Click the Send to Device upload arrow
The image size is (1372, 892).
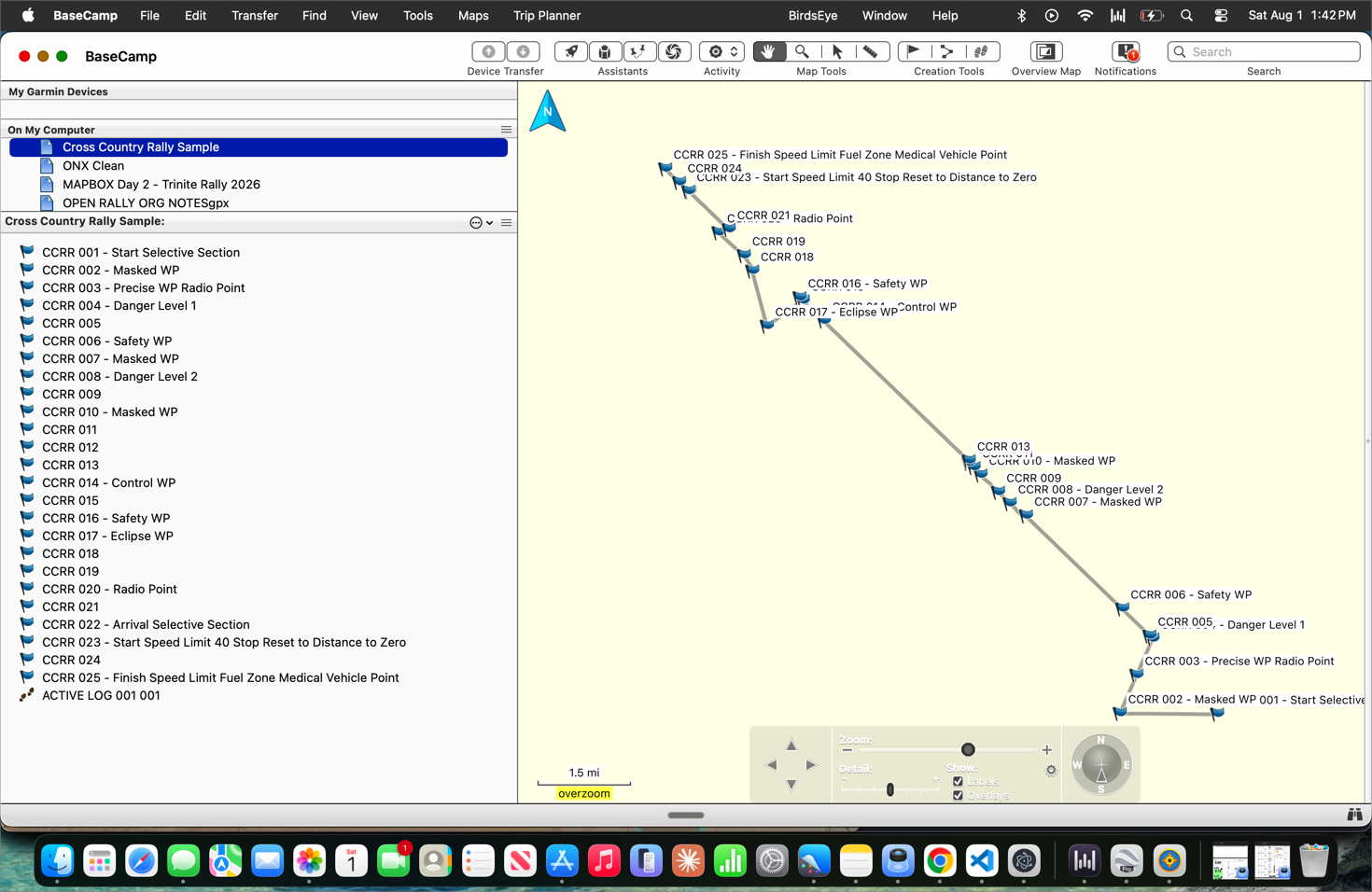pos(488,51)
